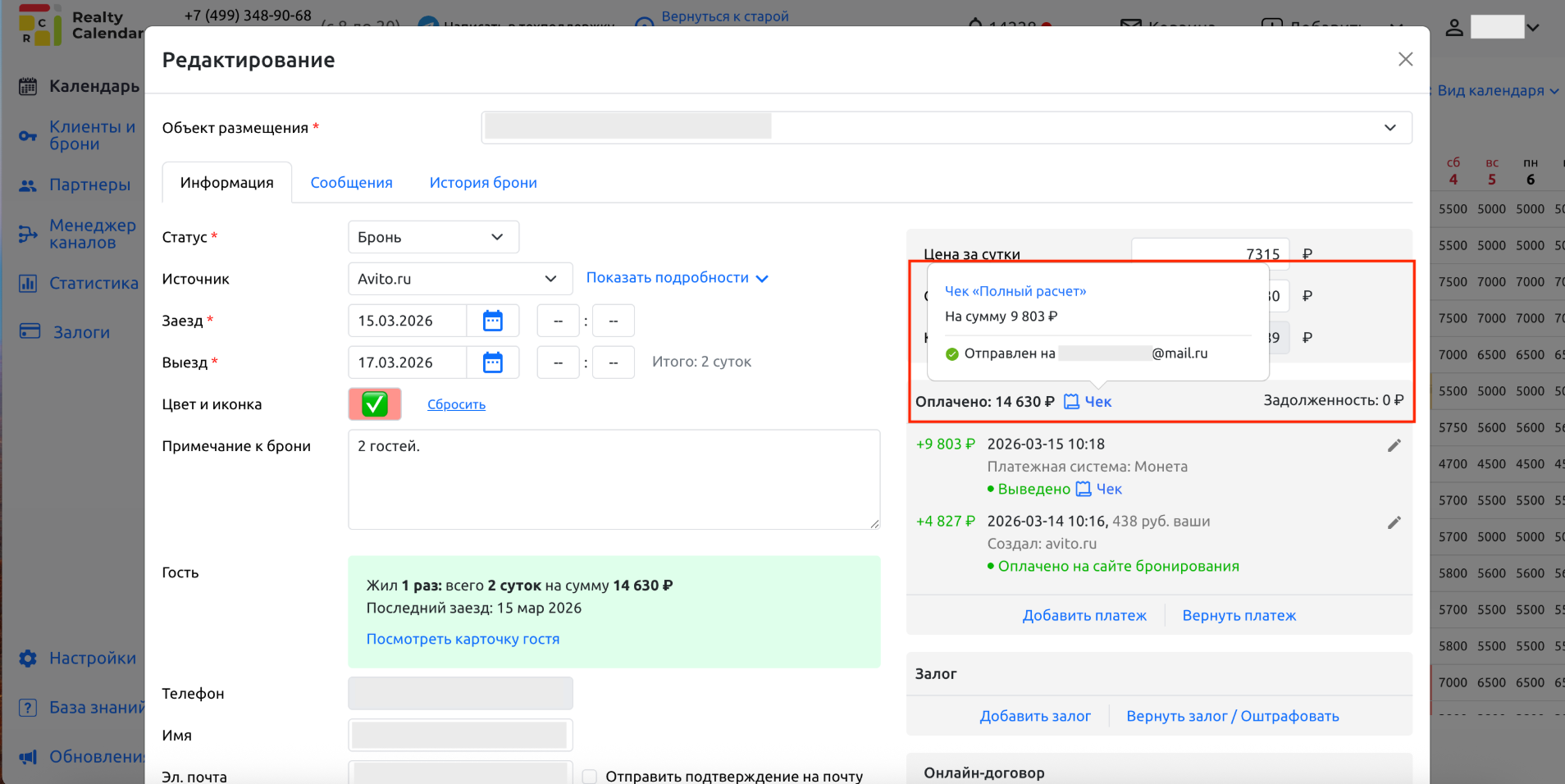The height and width of the screenshot is (784, 1565).
Task: Click Онлайн-договор section header
Action: pyautogui.click(x=984, y=773)
